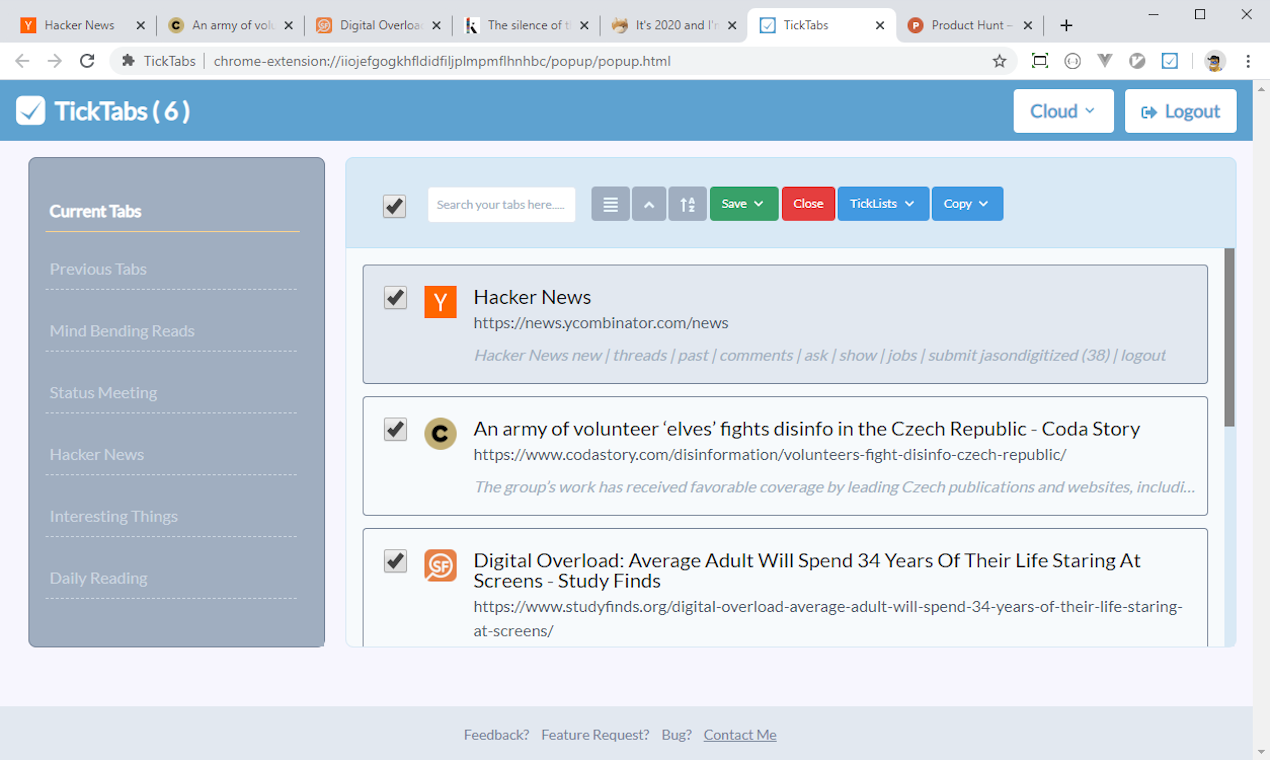This screenshot has height=760, width=1270.
Task: Open the Coda Story article title
Action: tap(807, 429)
